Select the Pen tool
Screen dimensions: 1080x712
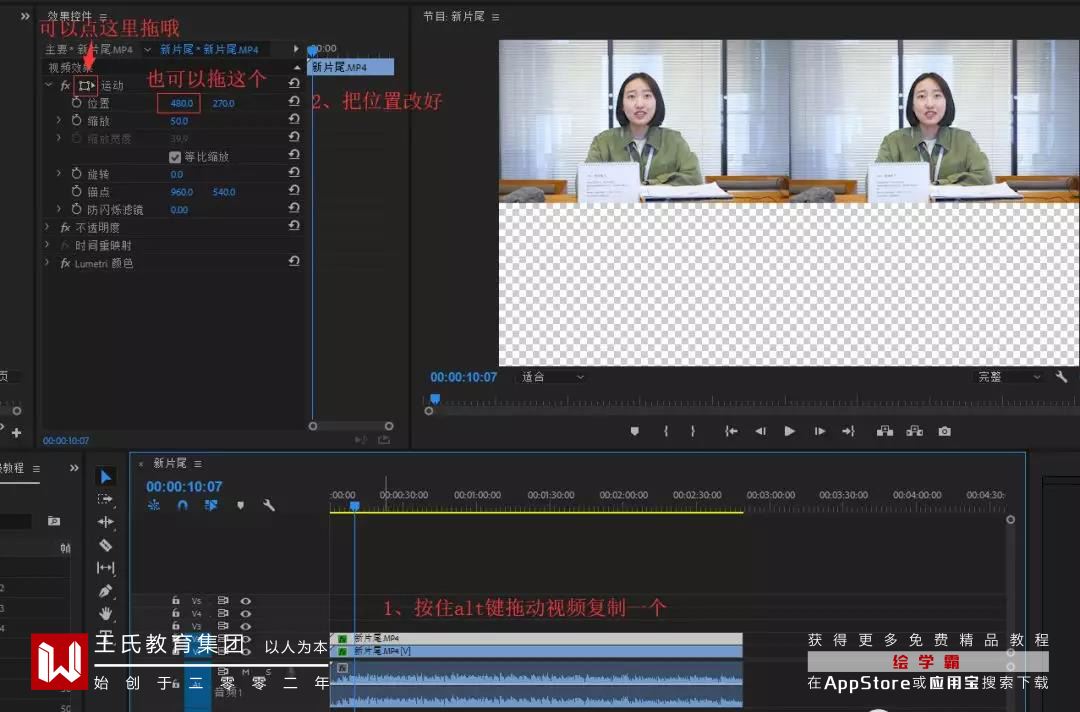(105, 591)
